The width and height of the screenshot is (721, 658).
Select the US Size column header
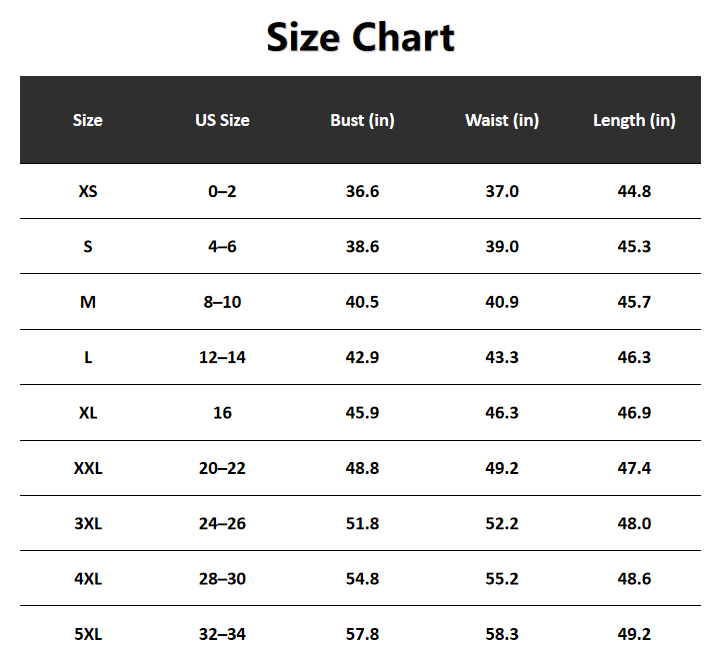click(x=223, y=120)
